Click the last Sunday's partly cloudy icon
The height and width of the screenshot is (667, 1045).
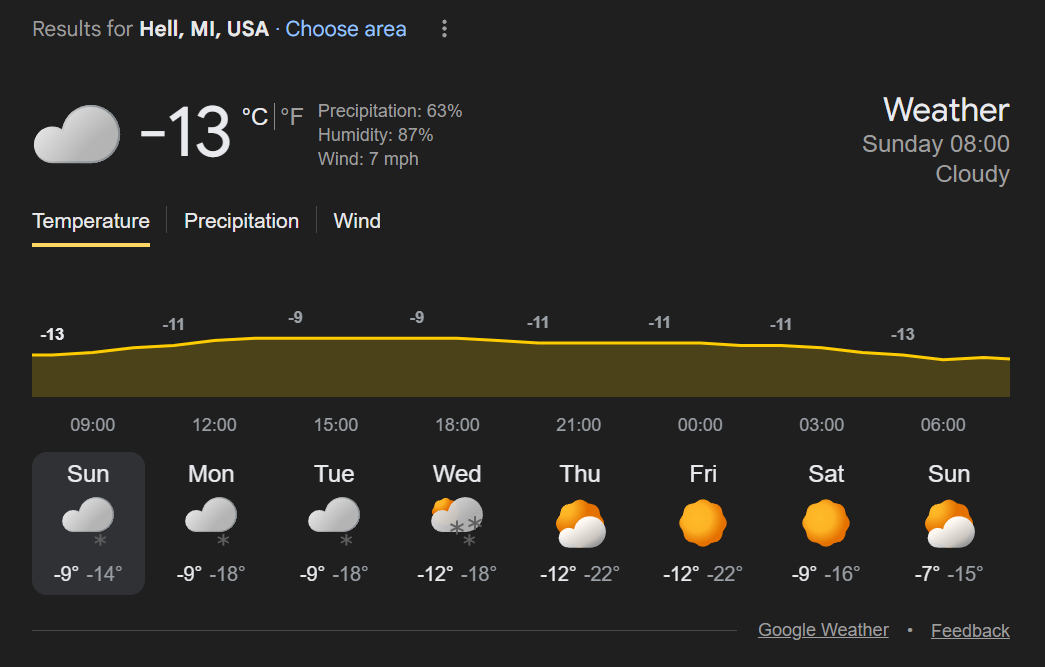pos(949,524)
